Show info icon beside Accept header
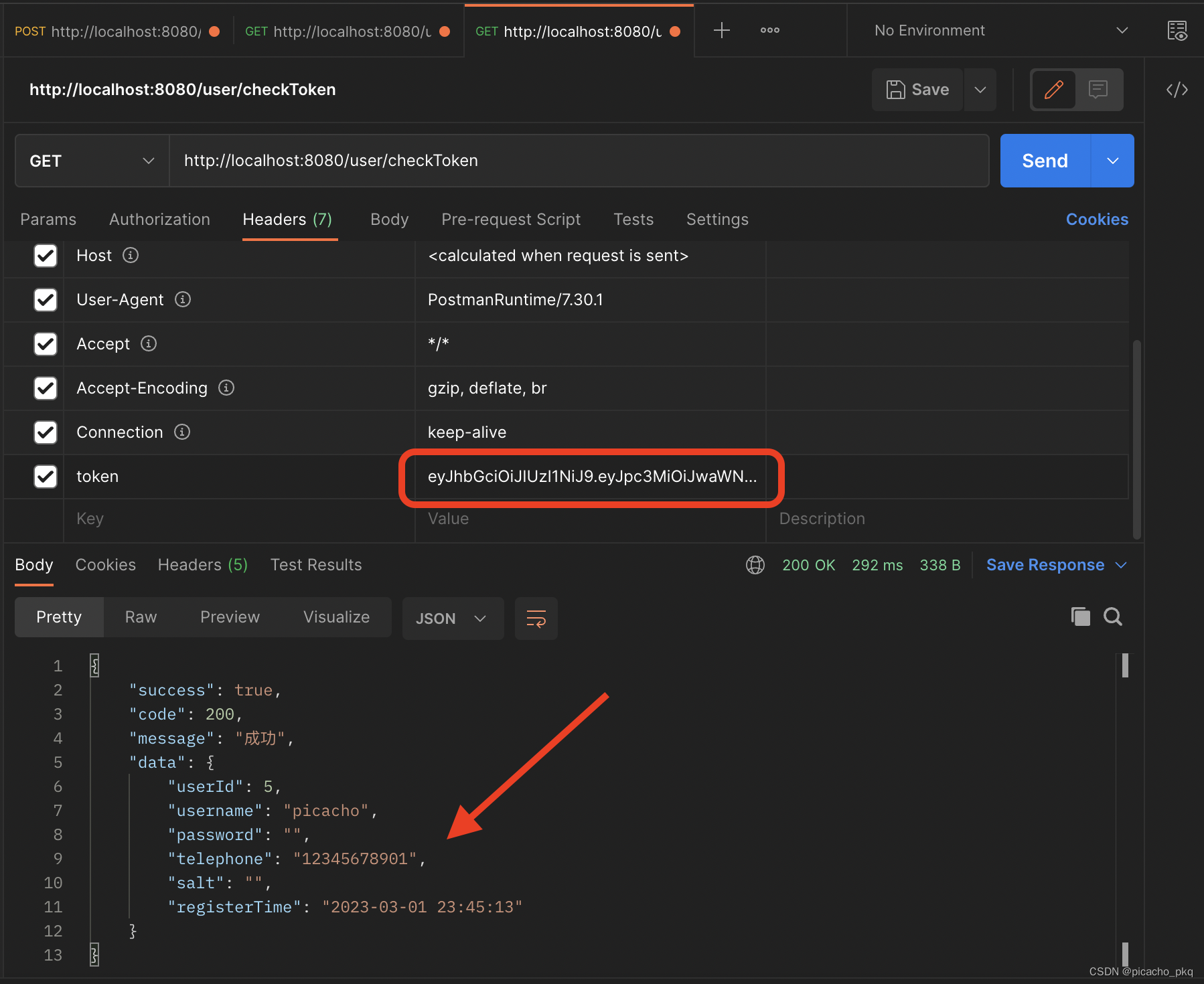Screen dimensions: 1204x984 (x=149, y=343)
